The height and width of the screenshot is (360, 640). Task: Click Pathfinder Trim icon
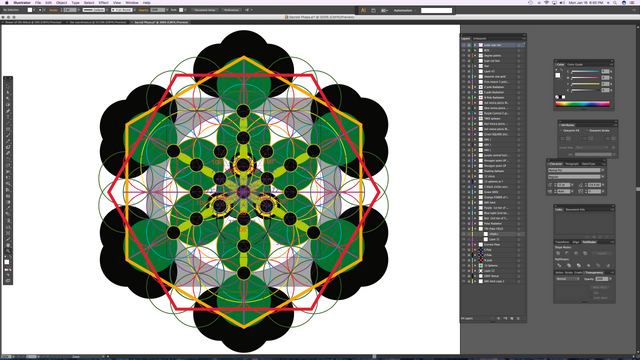click(x=569, y=265)
